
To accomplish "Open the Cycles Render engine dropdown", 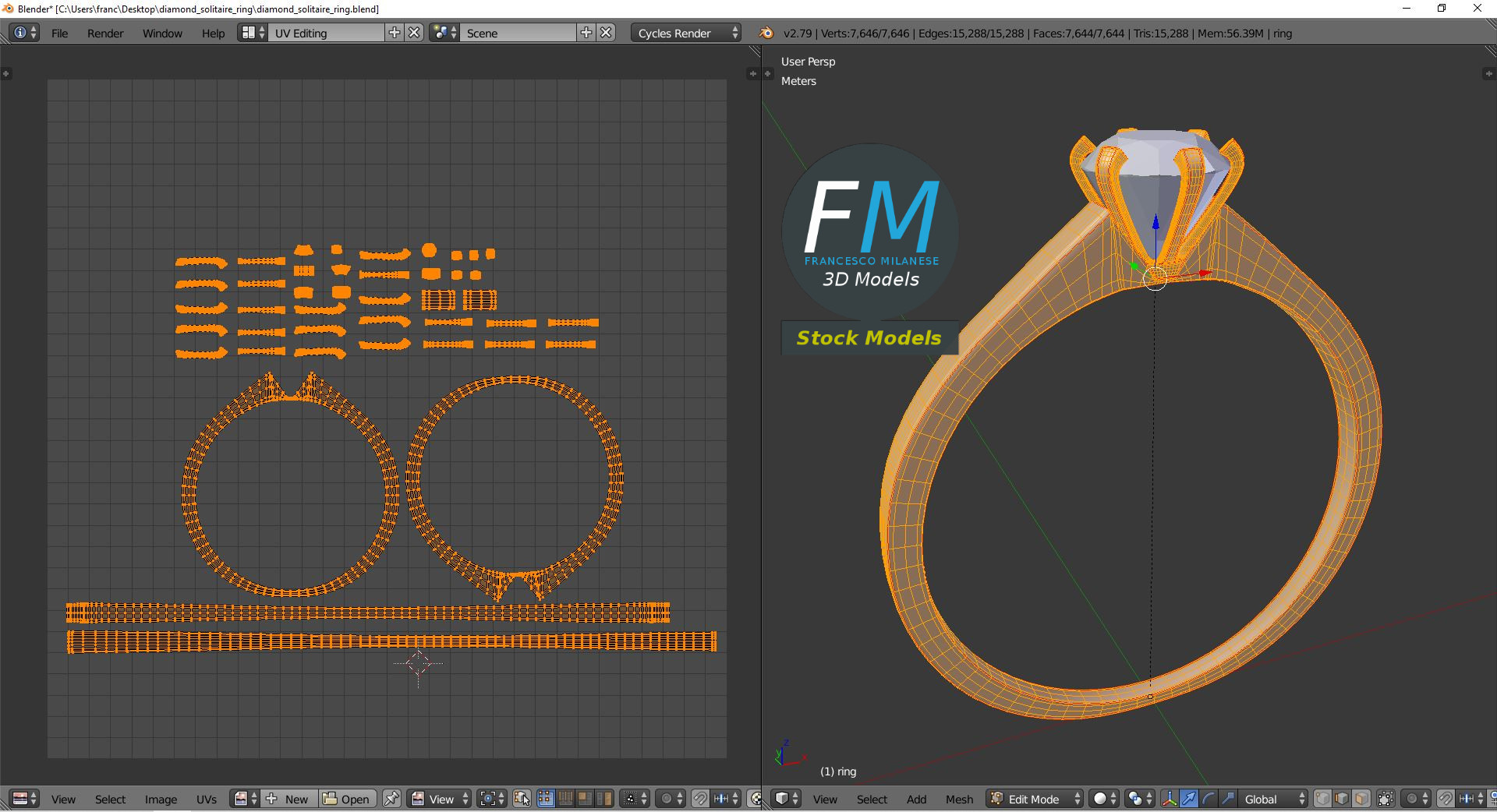I will (685, 33).
